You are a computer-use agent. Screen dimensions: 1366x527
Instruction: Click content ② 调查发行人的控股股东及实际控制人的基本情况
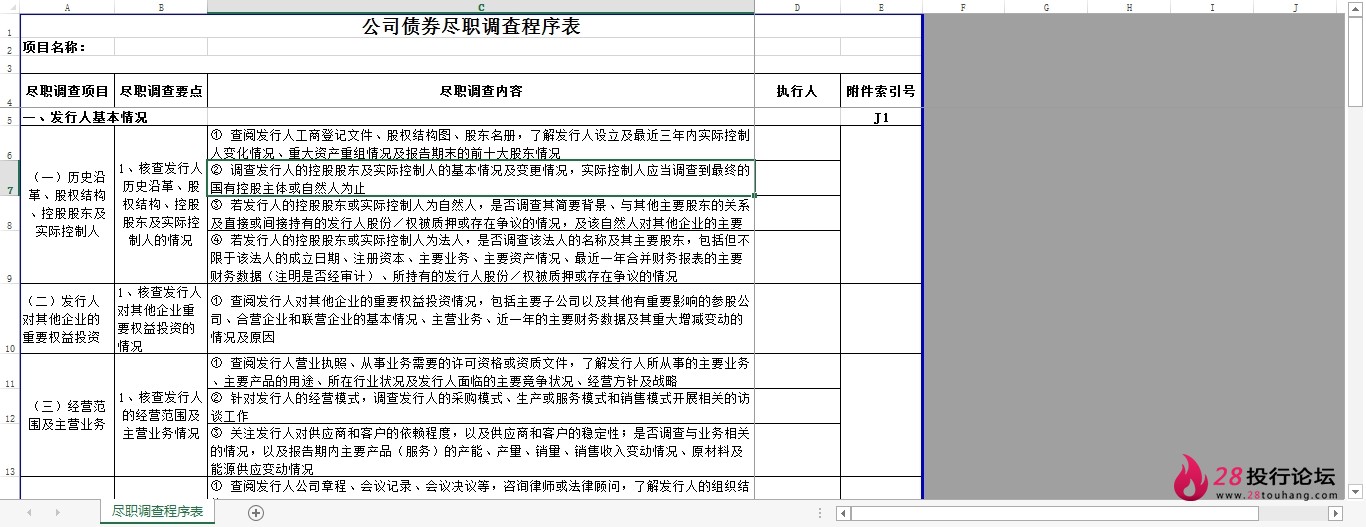tap(481, 178)
